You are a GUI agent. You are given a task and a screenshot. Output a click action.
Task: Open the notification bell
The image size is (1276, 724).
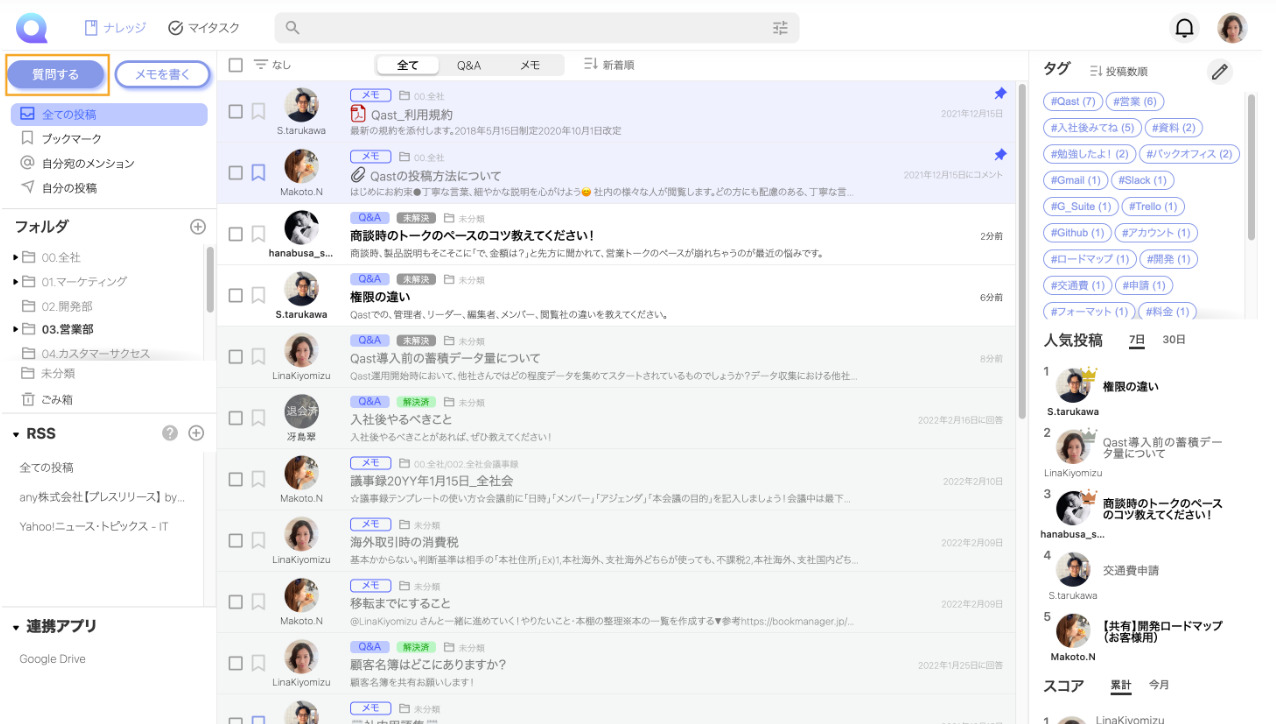click(x=1184, y=28)
